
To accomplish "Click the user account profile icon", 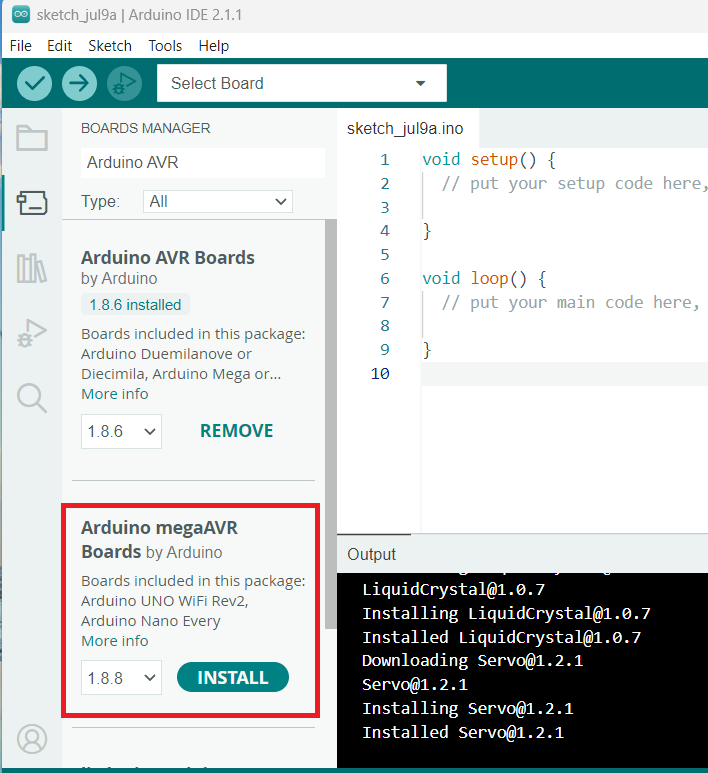I will [x=32, y=739].
